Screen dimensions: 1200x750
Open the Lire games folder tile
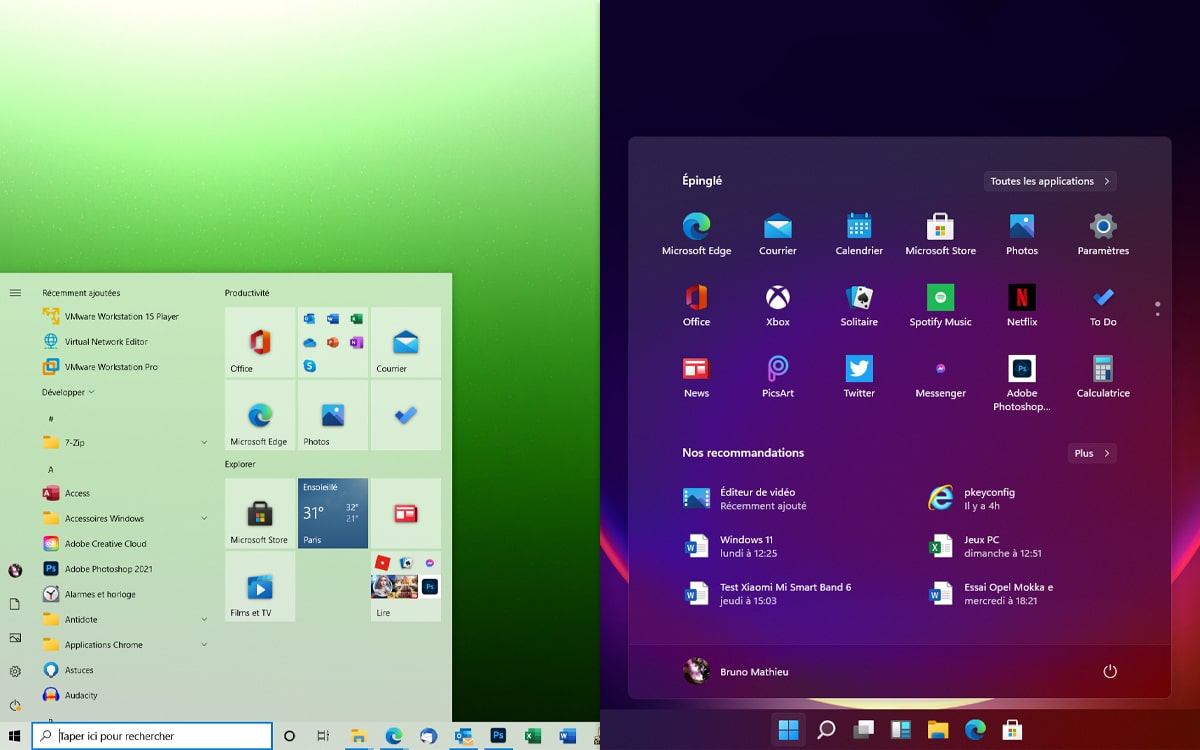point(405,586)
